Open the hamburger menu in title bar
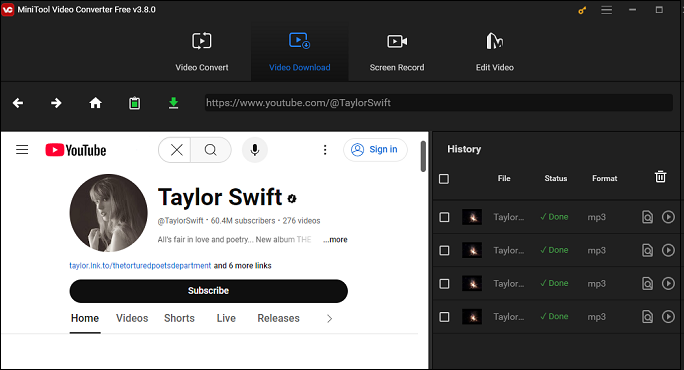The image size is (684, 370). (x=606, y=10)
